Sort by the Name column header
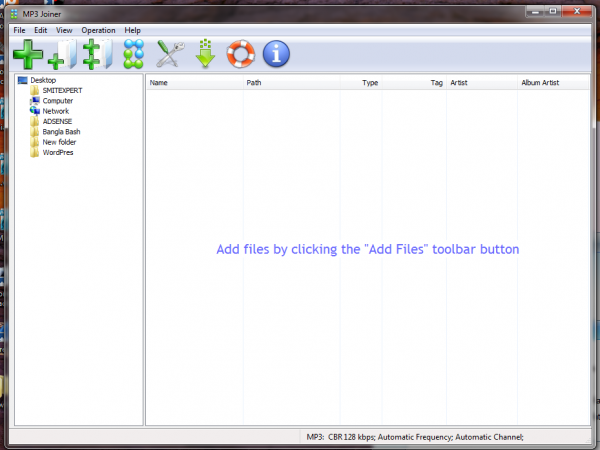Screen dimensions: 600x450 tap(195, 83)
